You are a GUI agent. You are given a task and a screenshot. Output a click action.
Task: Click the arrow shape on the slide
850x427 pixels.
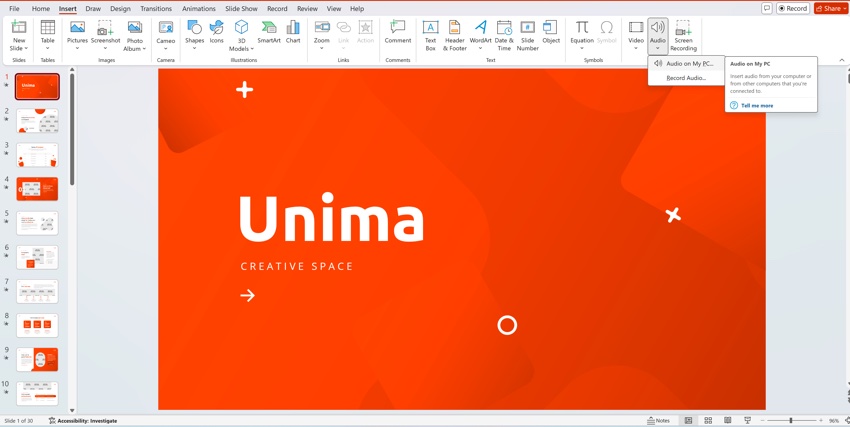pos(247,295)
